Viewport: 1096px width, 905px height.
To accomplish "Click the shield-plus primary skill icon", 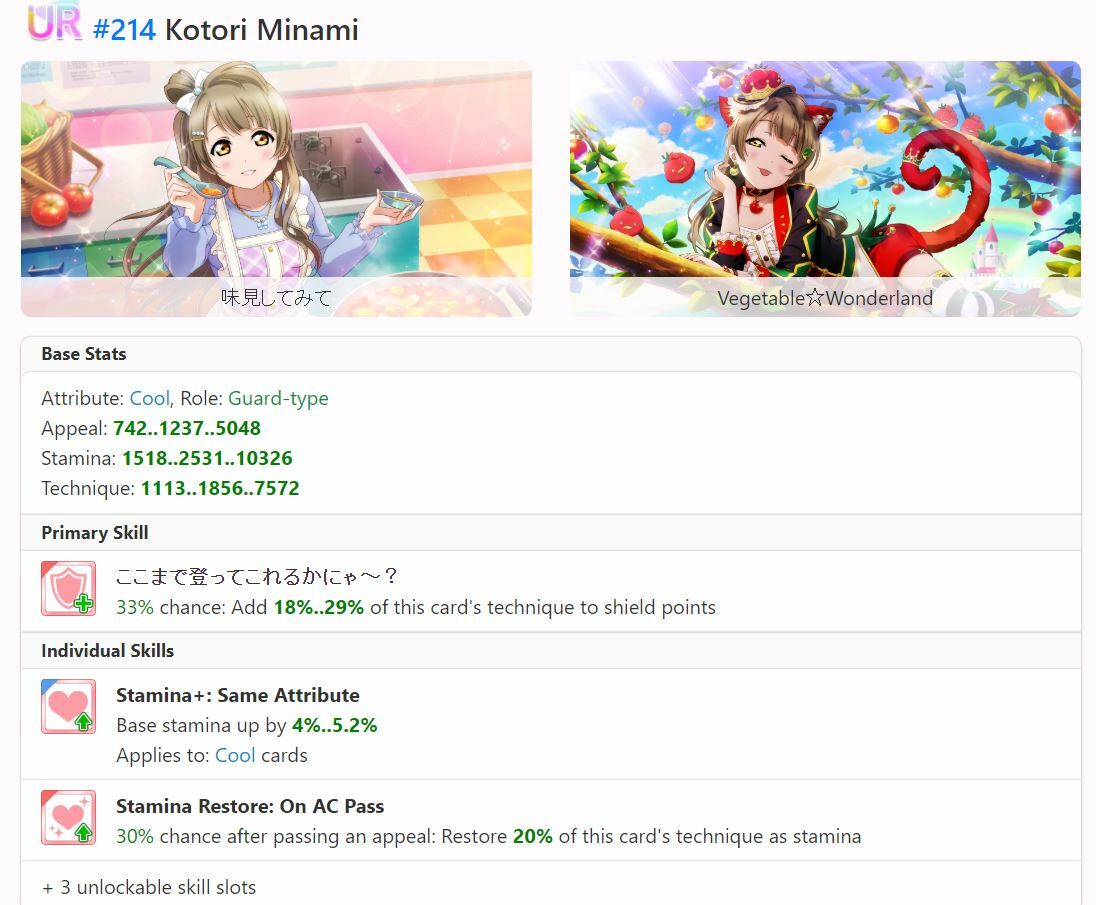I will pyautogui.click(x=68, y=588).
